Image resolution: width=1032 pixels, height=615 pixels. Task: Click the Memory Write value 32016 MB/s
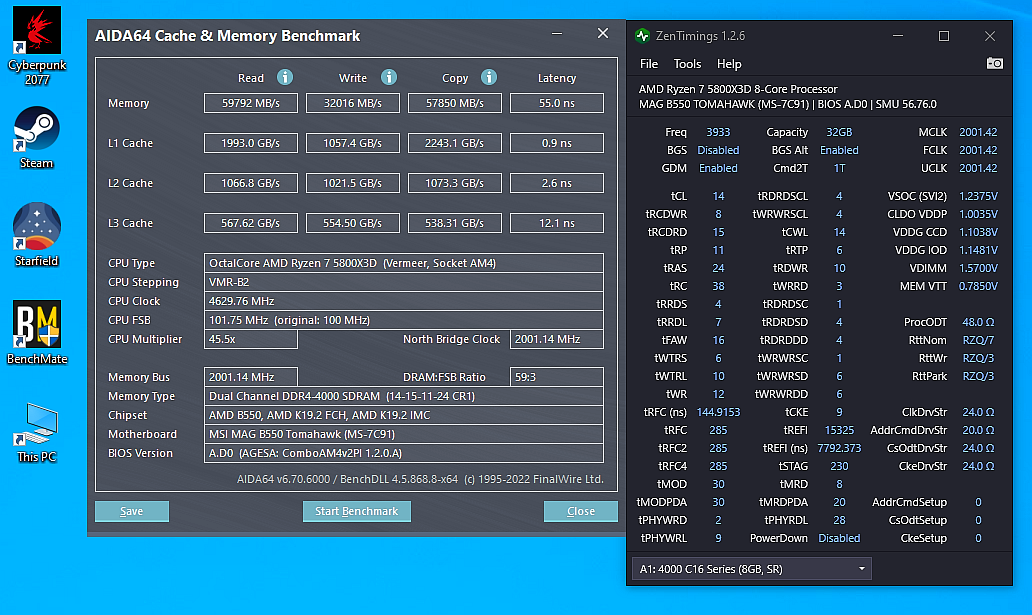click(353, 103)
